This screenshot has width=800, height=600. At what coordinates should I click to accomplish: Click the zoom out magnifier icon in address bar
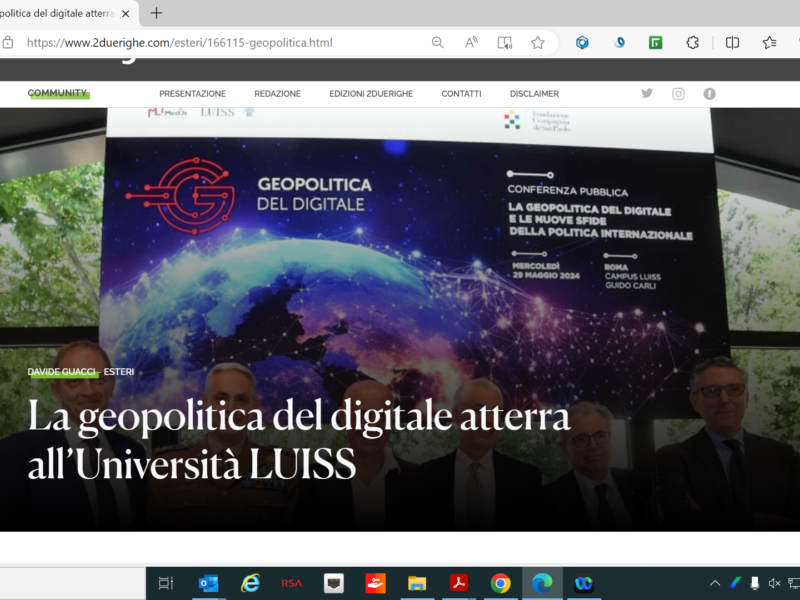pos(437,43)
